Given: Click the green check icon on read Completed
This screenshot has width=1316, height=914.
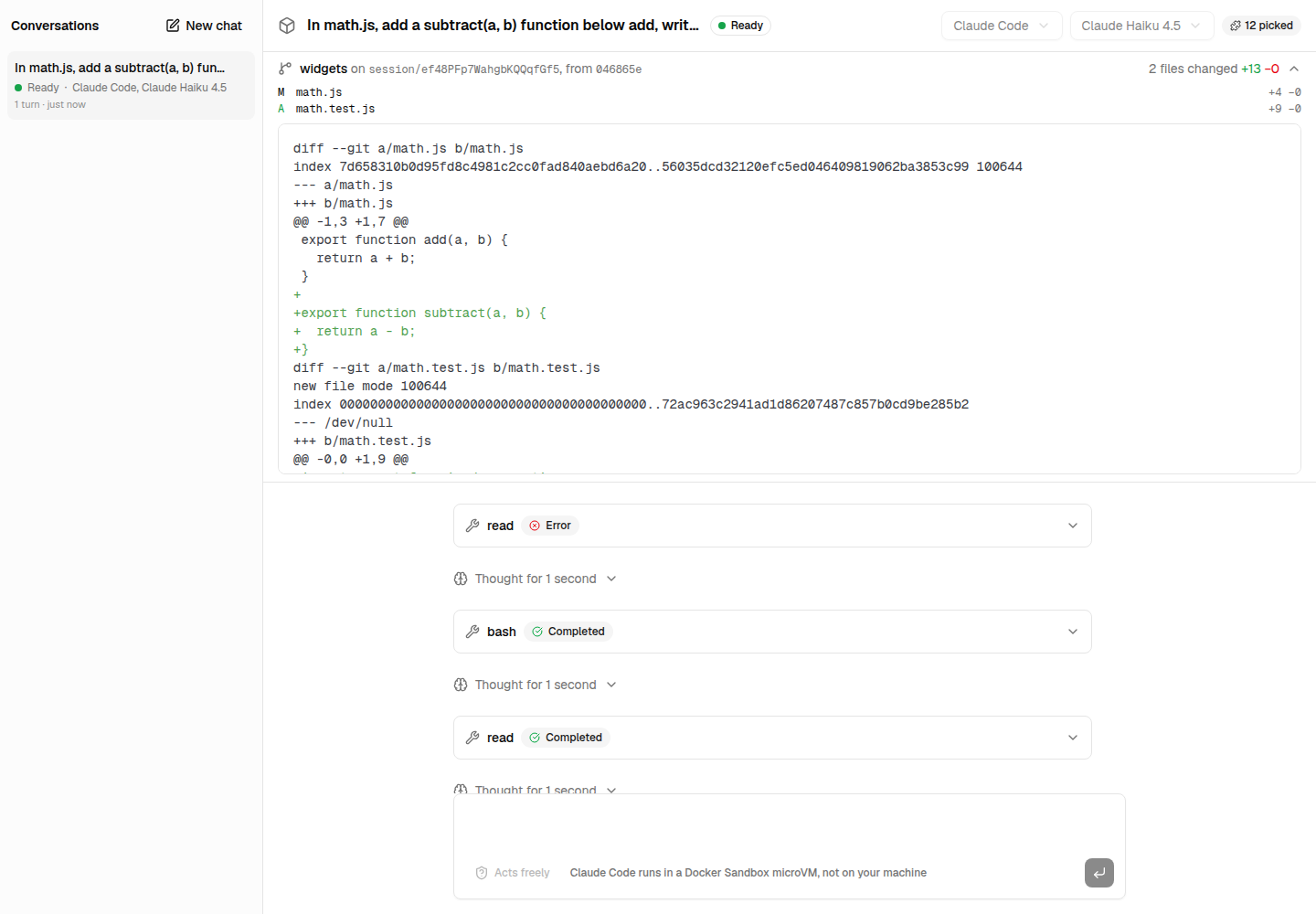Looking at the screenshot, I should coord(535,738).
